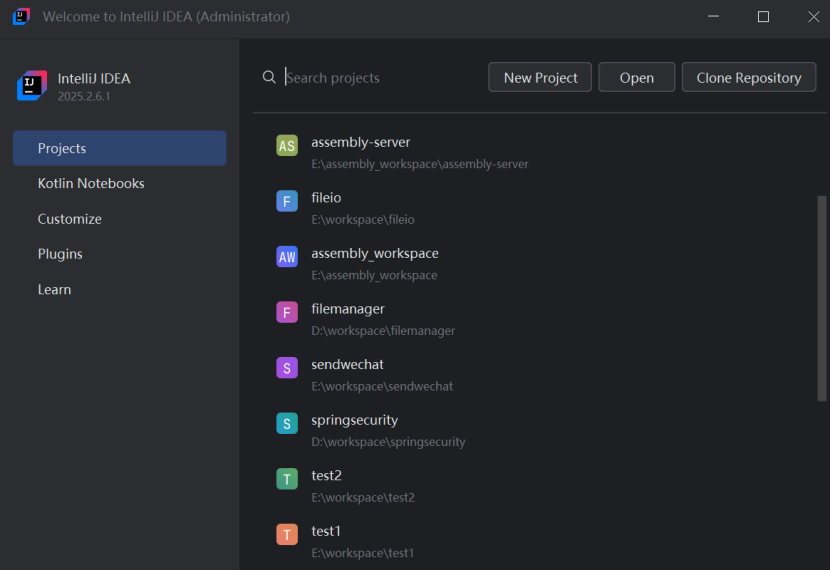Minimize the Welcome window
This screenshot has height=570, width=830.
714,16
